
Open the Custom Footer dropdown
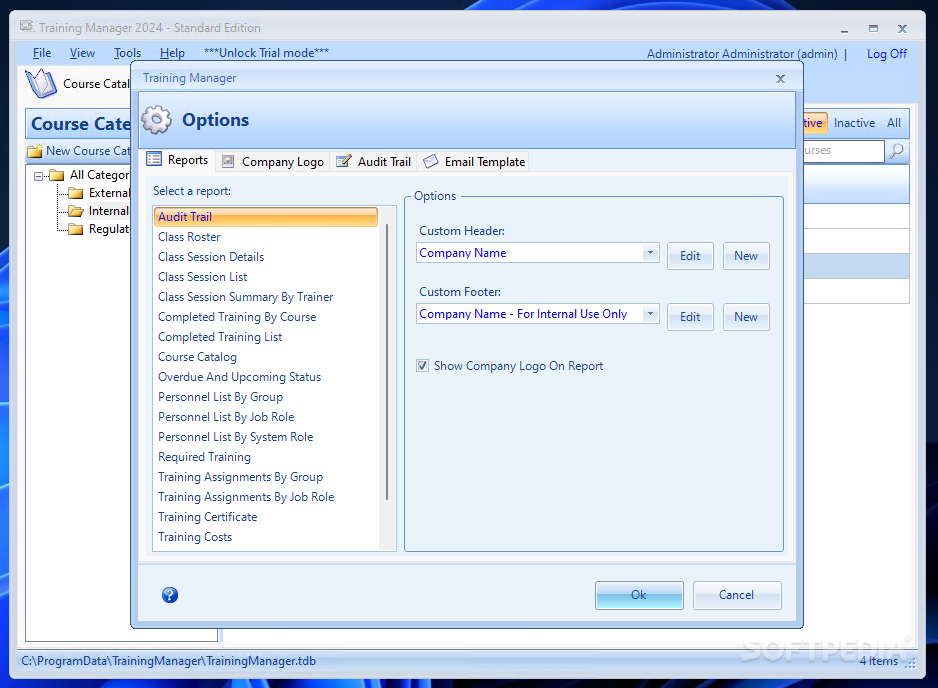tap(650, 314)
